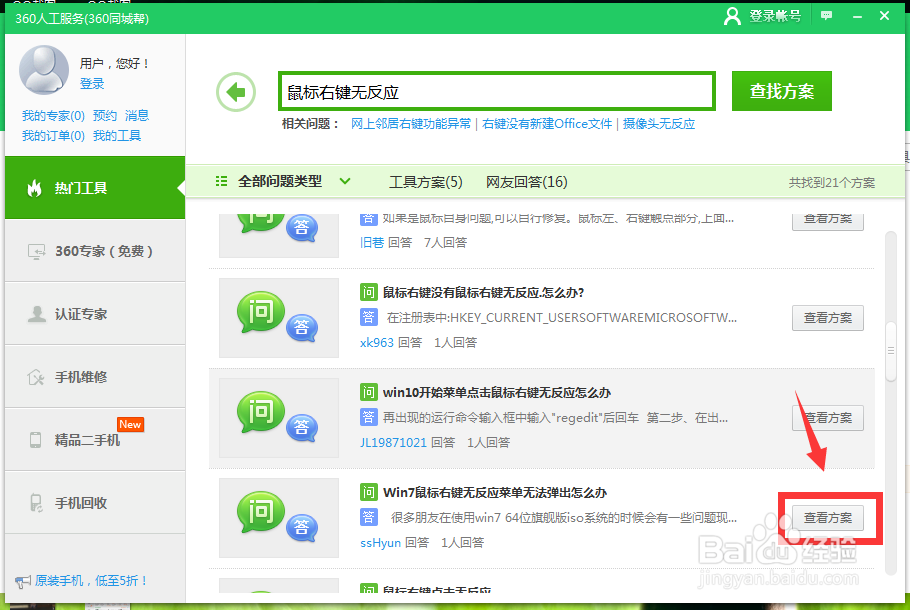This screenshot has width=910, height=610.
Task: Click username link JL19871021
Action: tap(393, 442)
